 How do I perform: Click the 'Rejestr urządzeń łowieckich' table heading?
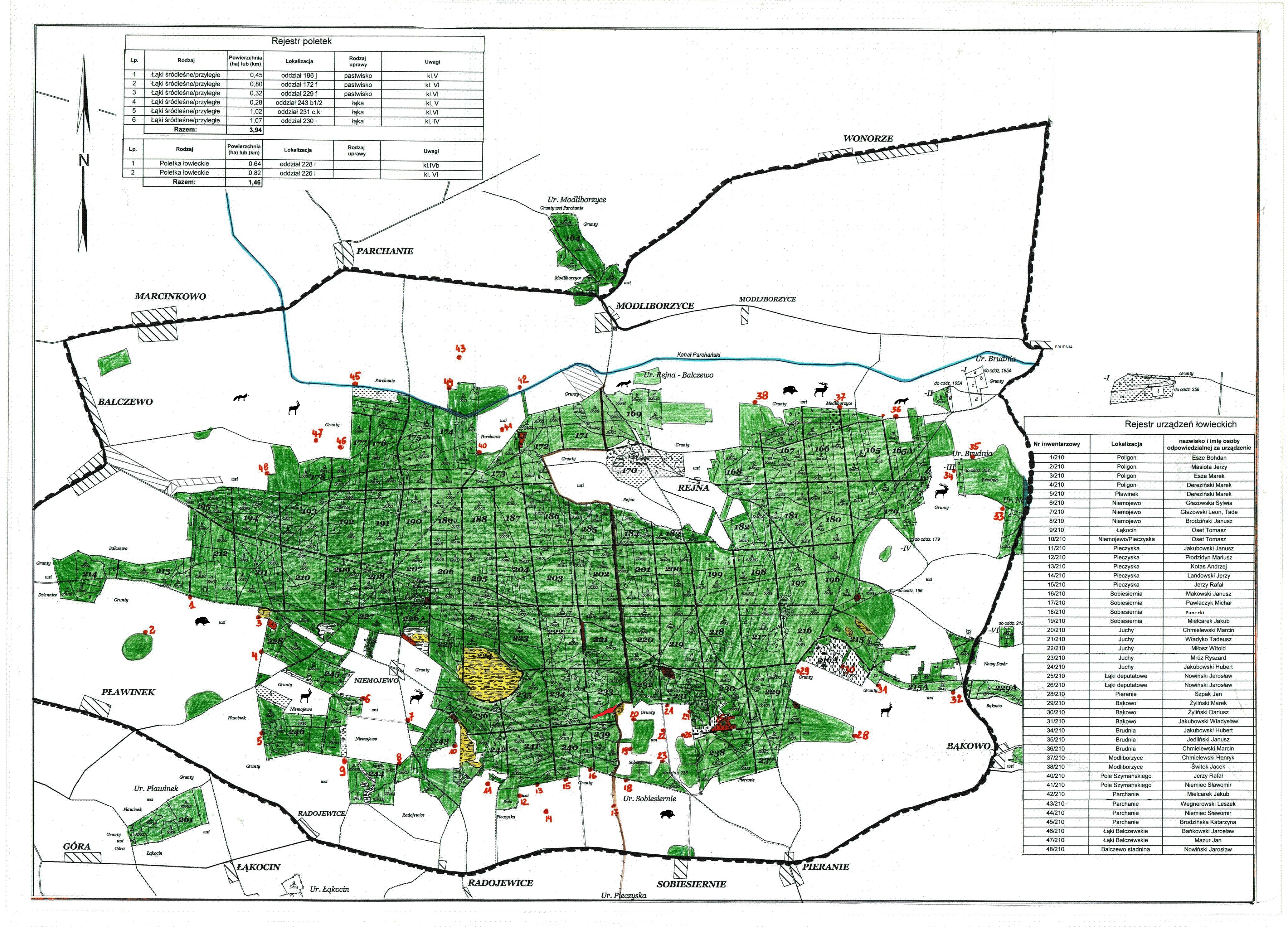click(1180, 424)
